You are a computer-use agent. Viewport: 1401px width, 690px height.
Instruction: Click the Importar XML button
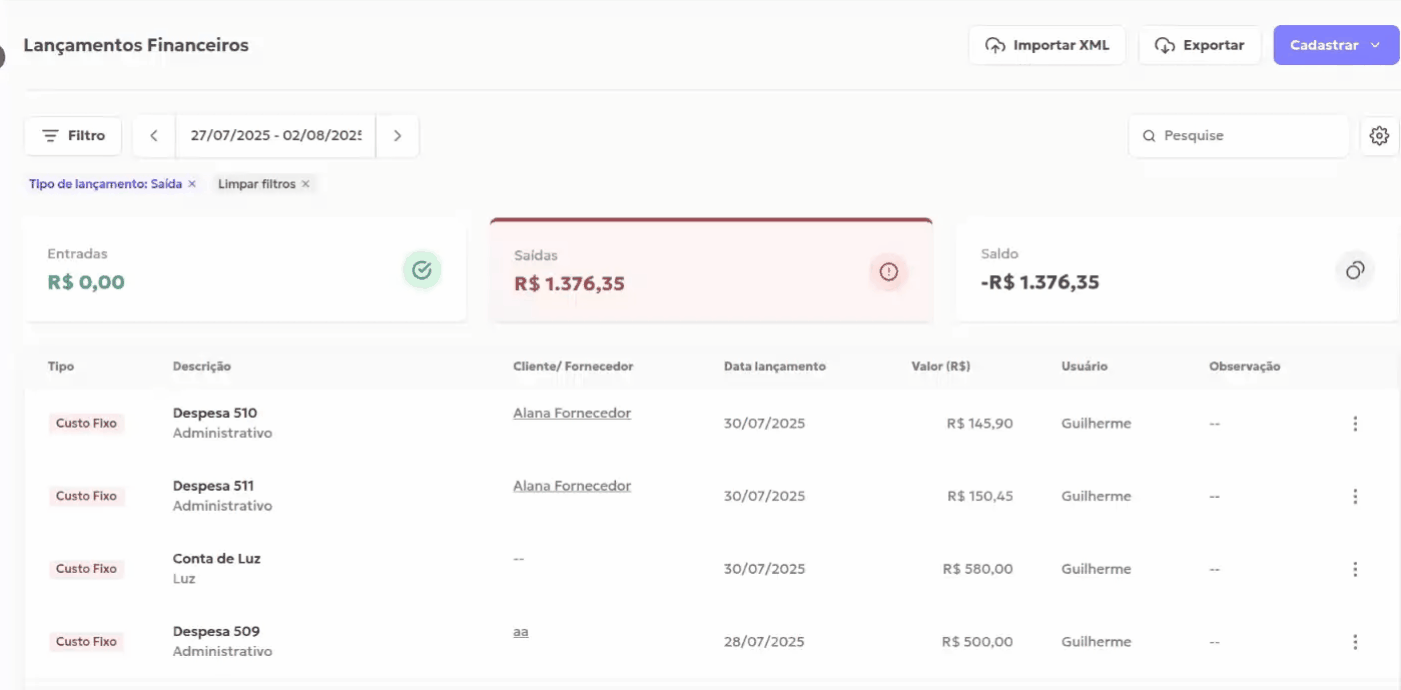tap(1047, 45)
